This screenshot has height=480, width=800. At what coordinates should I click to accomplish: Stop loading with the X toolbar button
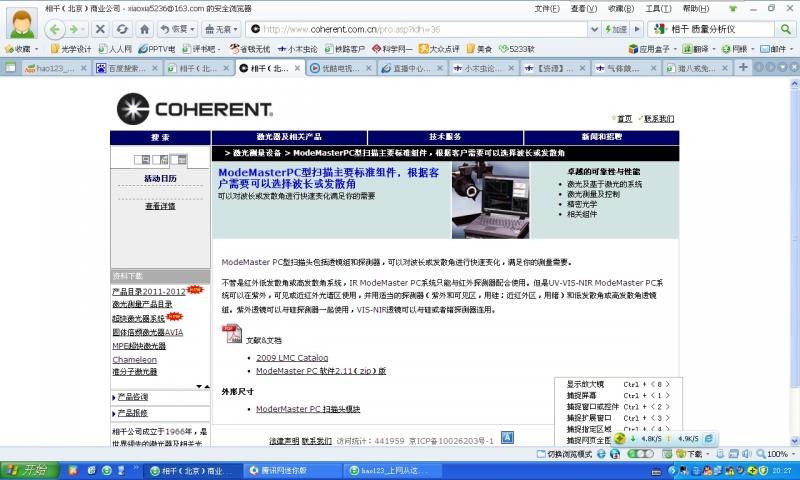click(100, 29)
